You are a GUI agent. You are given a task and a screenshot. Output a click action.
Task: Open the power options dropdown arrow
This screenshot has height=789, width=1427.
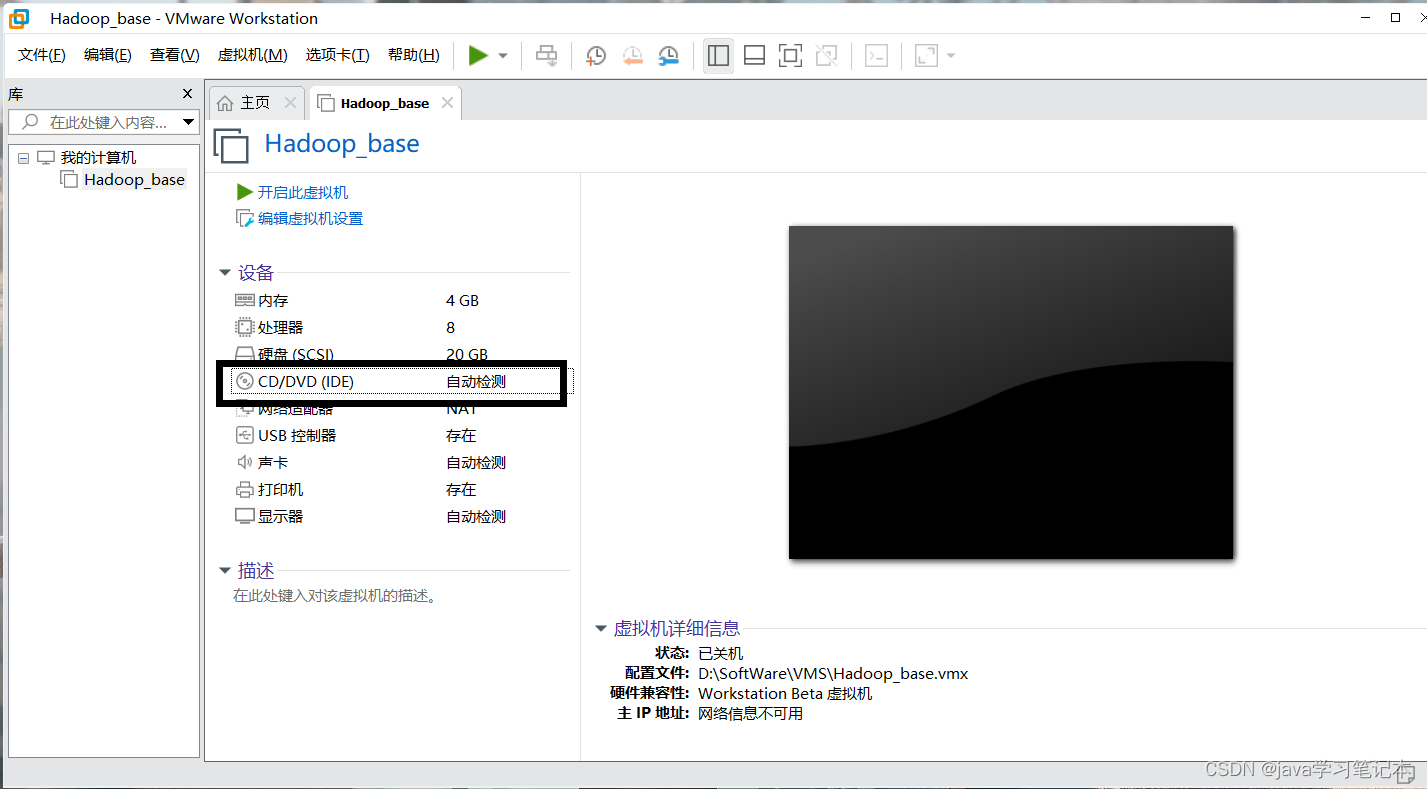pyautogui.click(x=503, y=56)
